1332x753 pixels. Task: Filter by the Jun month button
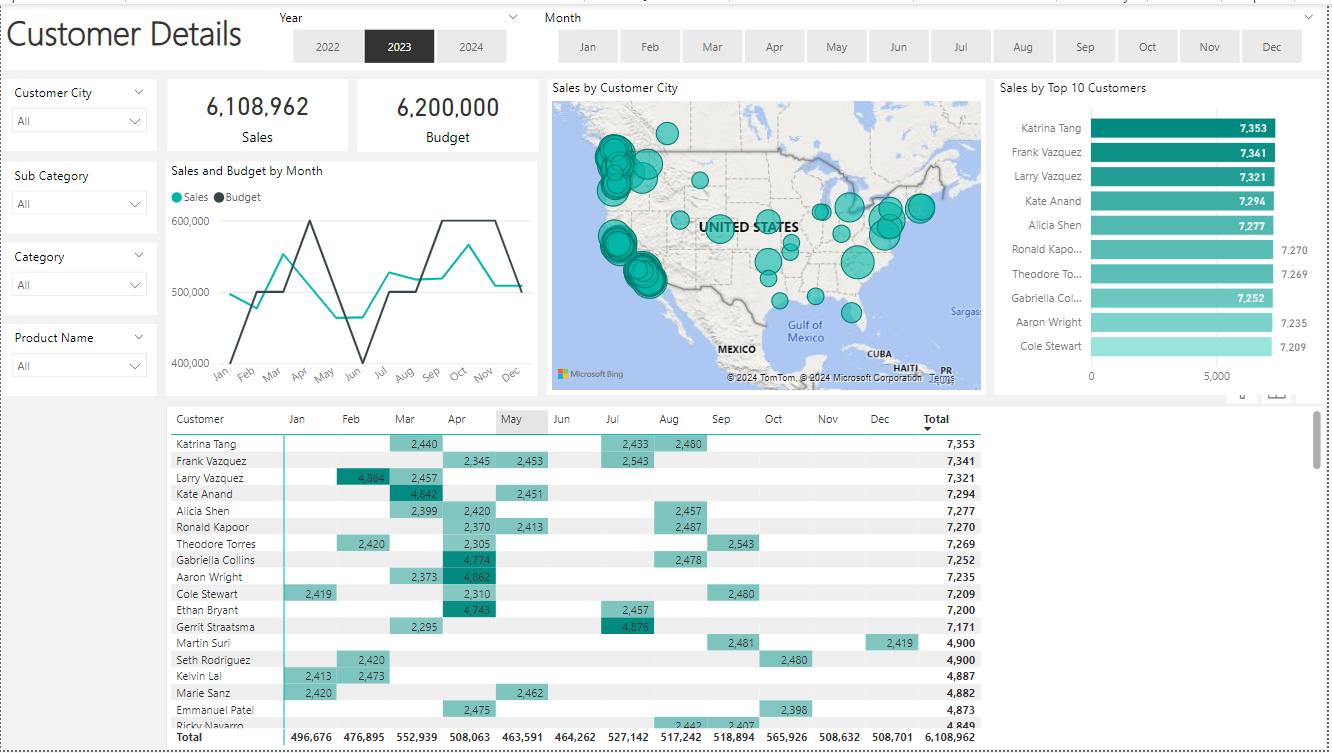click(x=898, y=47)
